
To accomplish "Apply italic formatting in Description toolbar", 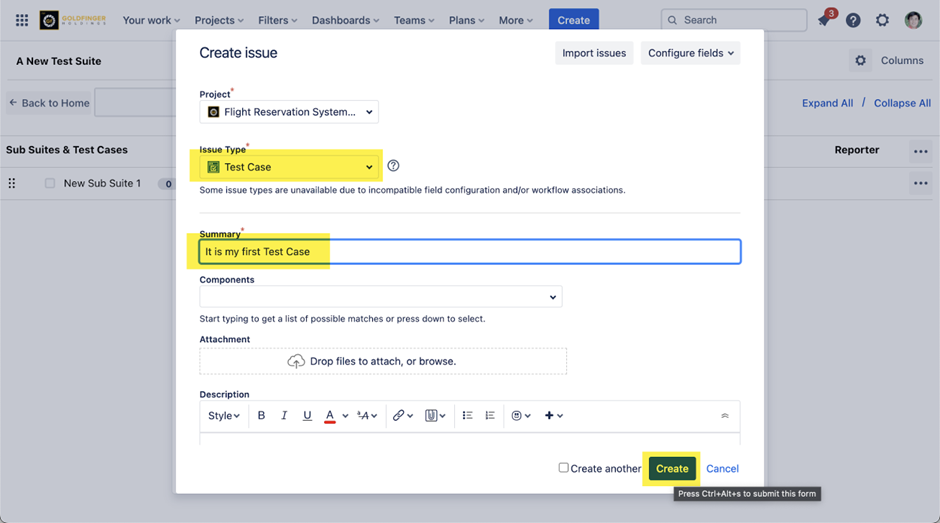I will tap(284, 416).
